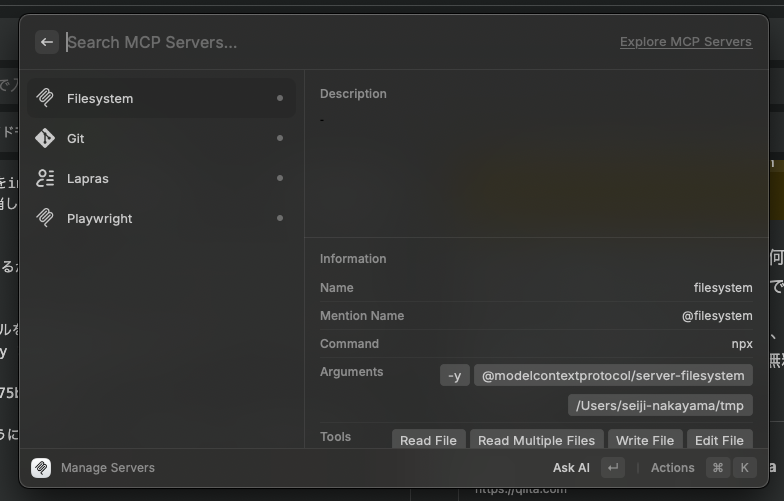The height and width of the screenshot is (501, 784).
Task: Click the back arrow button
Action: tap(46, 42)
